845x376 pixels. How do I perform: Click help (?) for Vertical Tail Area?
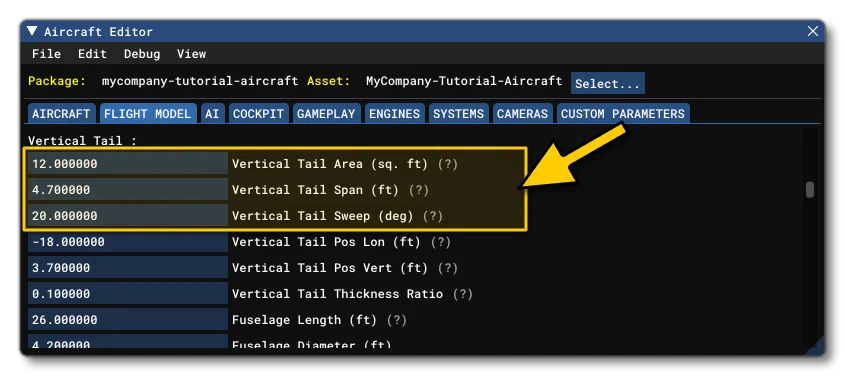[447, 164]
